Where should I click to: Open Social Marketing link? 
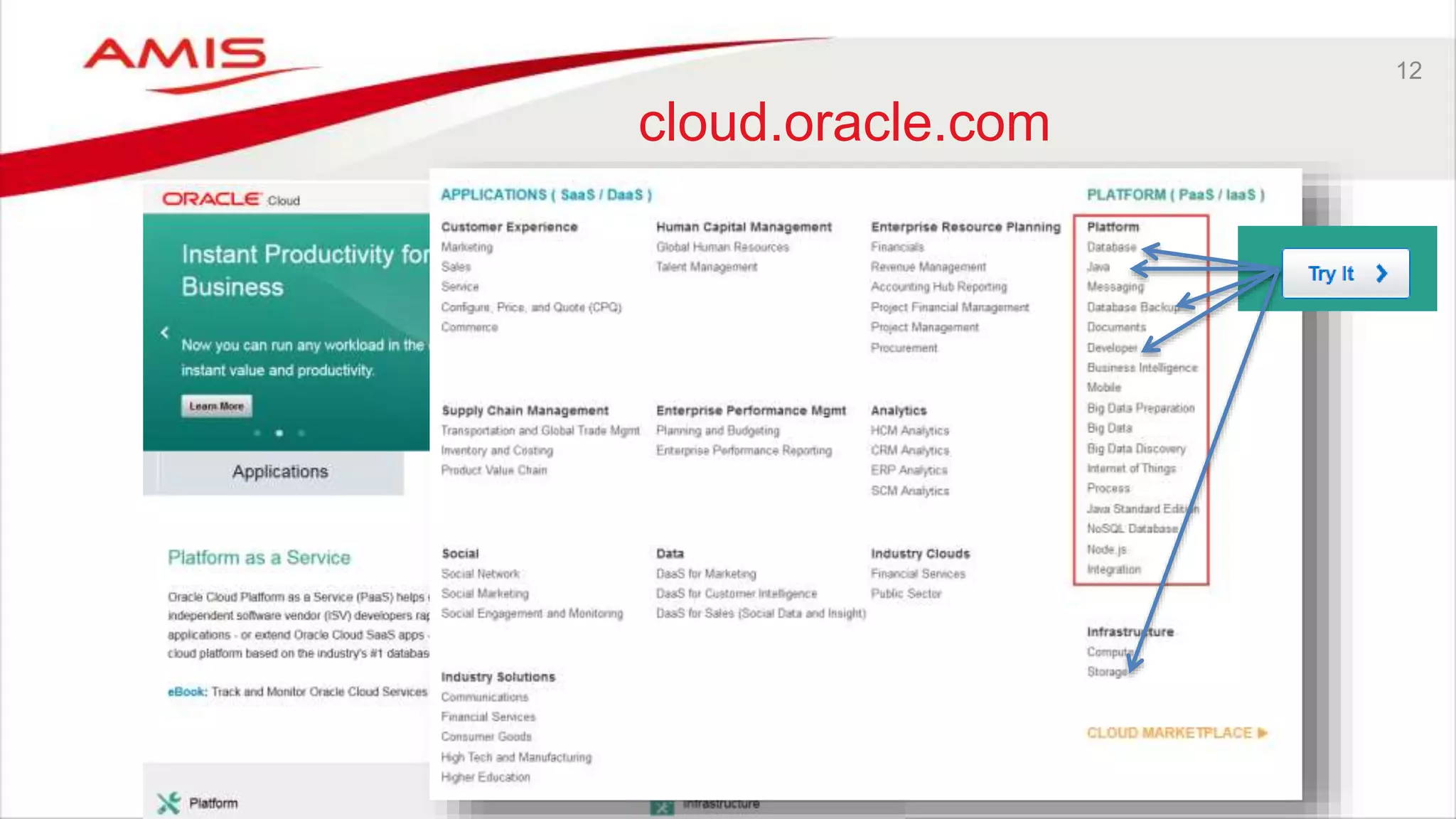485,594
